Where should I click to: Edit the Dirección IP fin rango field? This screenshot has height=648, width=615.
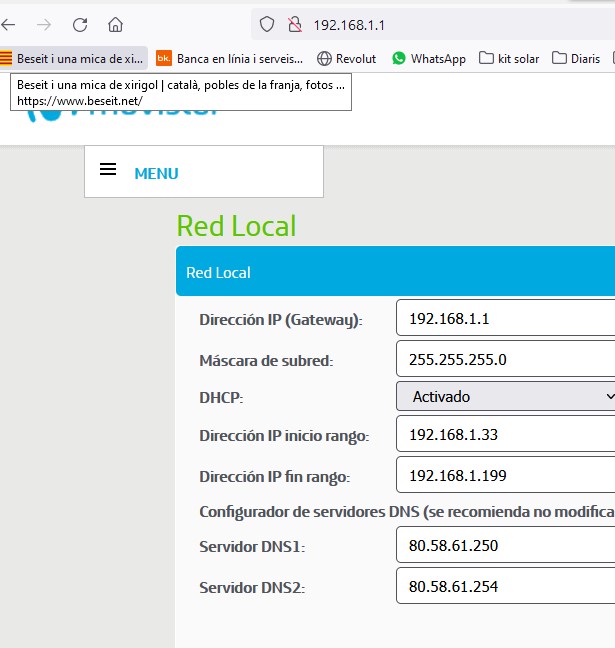point(505,475)
